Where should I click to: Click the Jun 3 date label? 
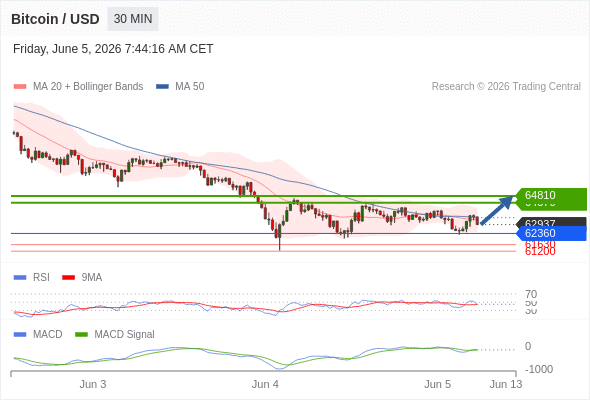point(93,384)
